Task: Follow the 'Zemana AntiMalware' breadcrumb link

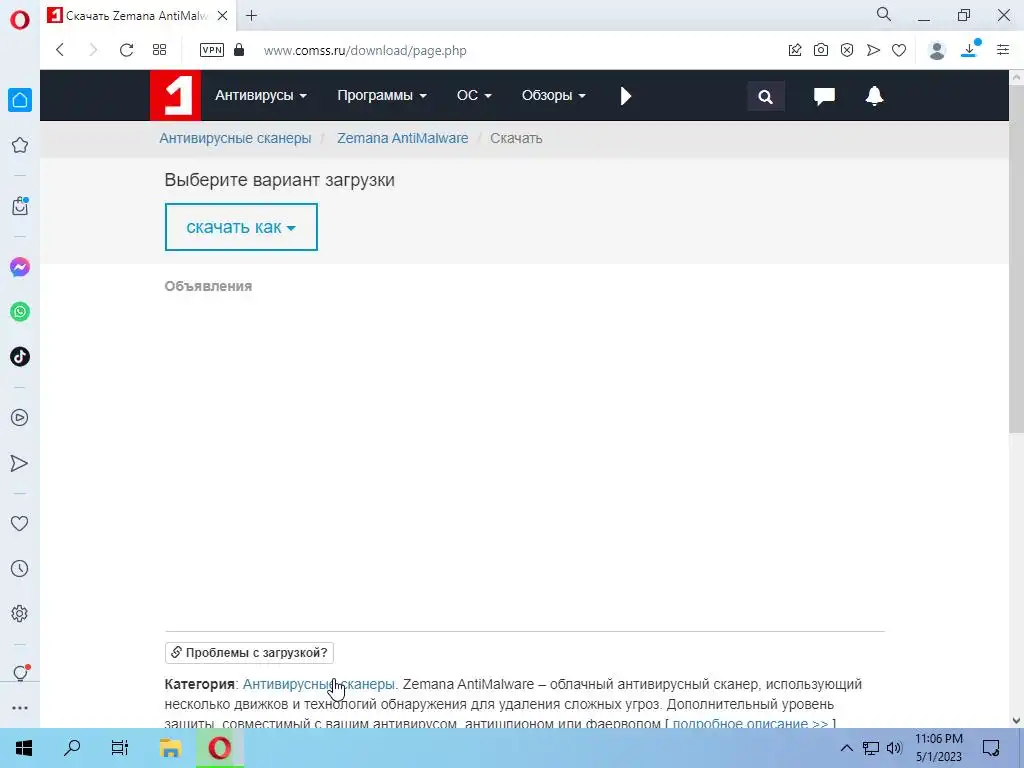Action: pyautogui.click(x=402, y=138)
